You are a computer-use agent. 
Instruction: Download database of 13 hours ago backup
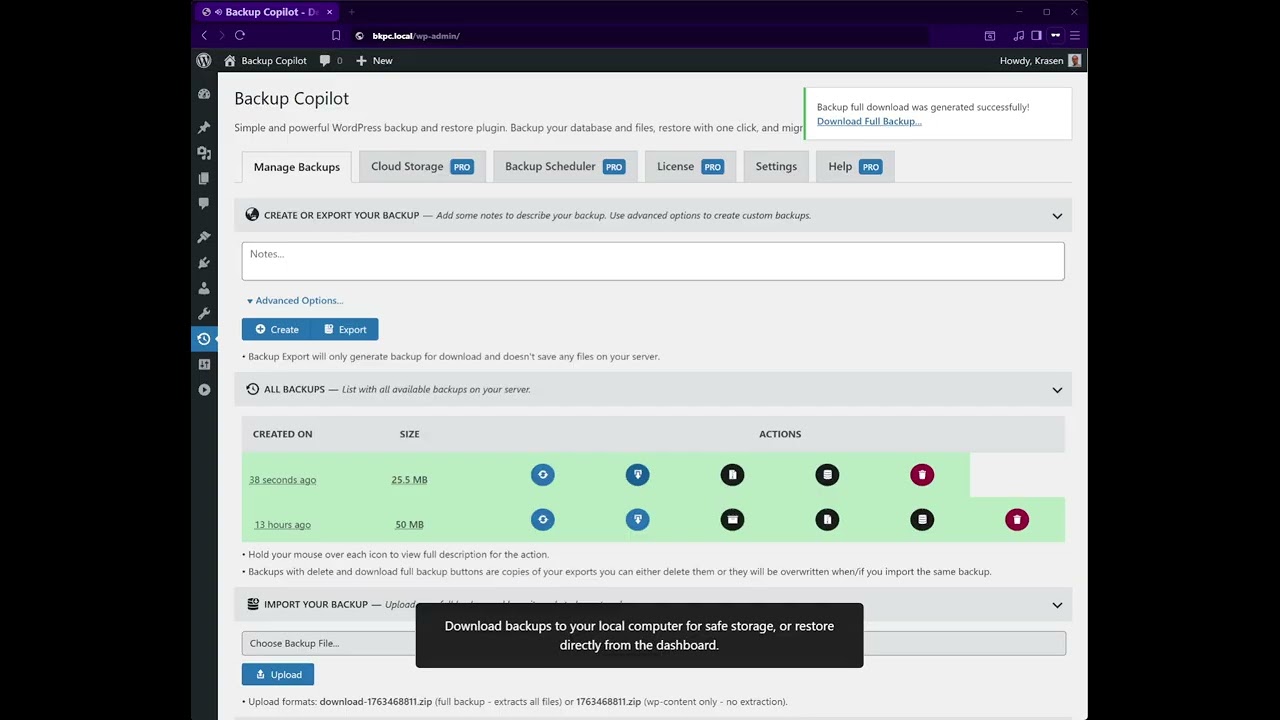click(x=922, y=519)
